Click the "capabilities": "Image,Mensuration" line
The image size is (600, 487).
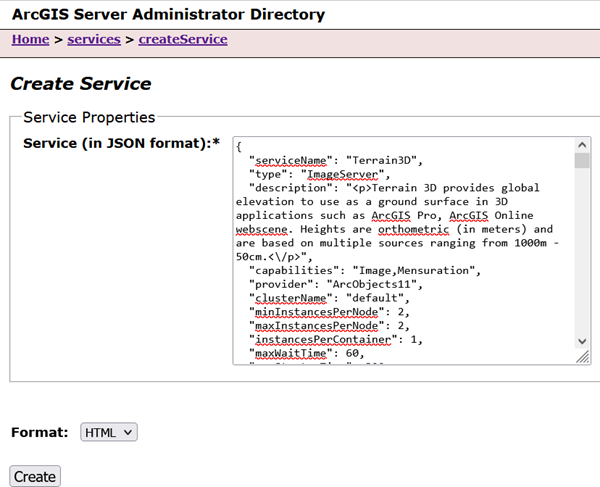pyautogui.click(x=365, y=270)
